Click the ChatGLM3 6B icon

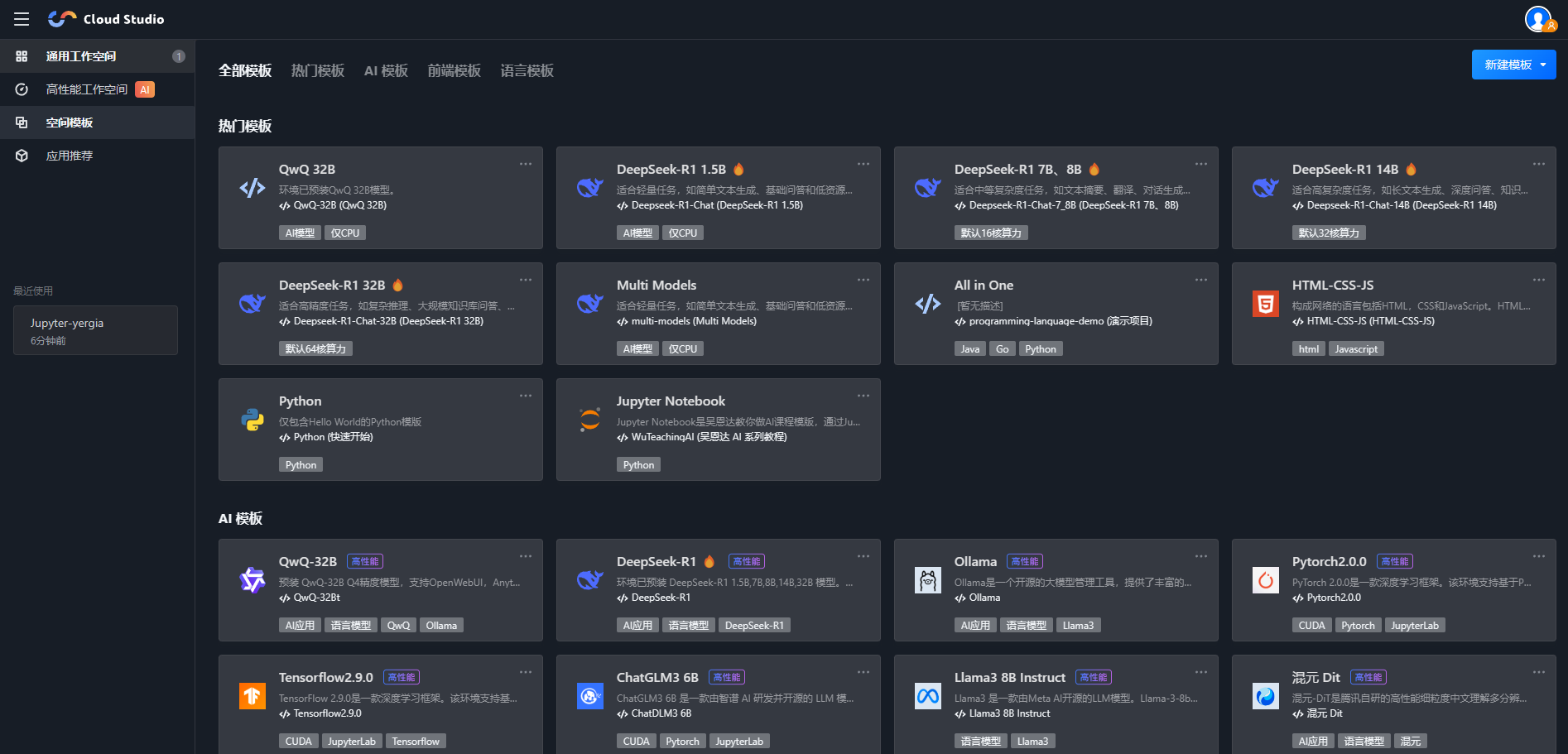pos(590,696)
